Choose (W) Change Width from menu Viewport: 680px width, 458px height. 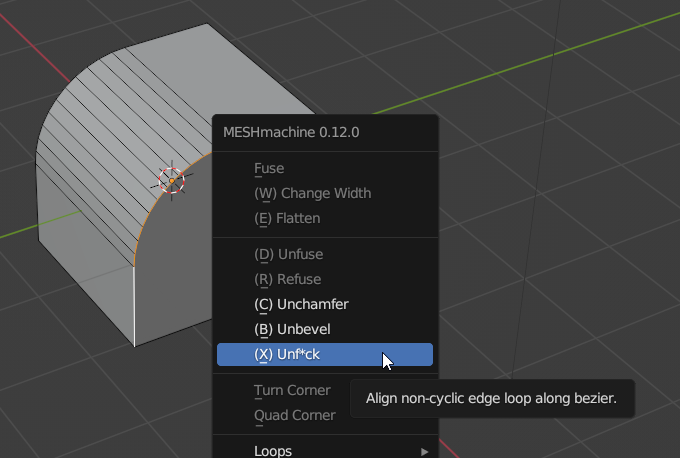pyautogui.click(x=312, y=193)
